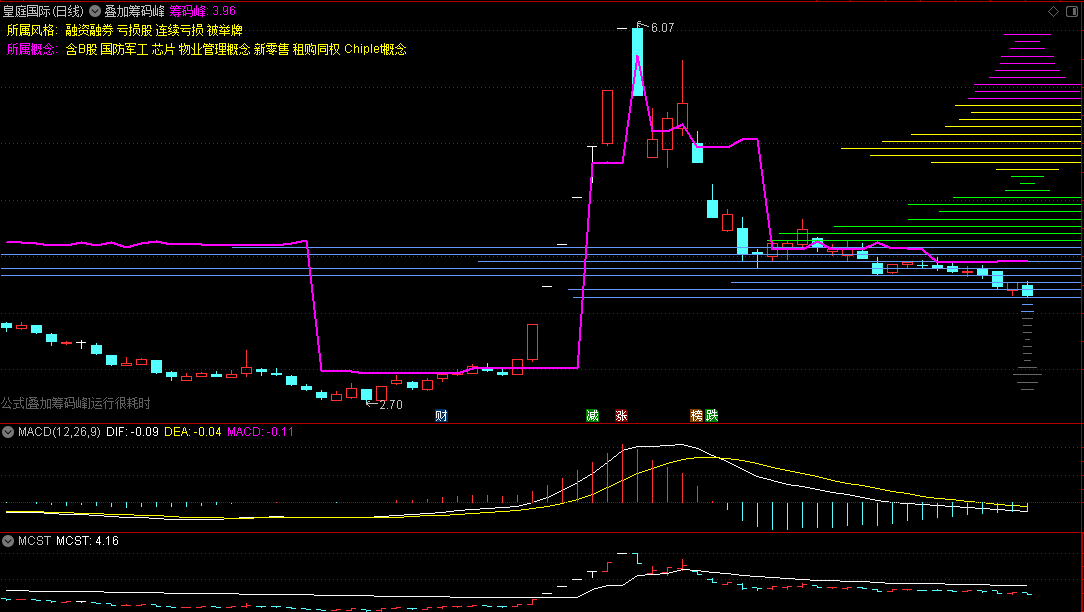Select the 物业管理概念 concept tag
Image resolution: width=1084 pixels, height=612 pixels.
coord(214,49)
